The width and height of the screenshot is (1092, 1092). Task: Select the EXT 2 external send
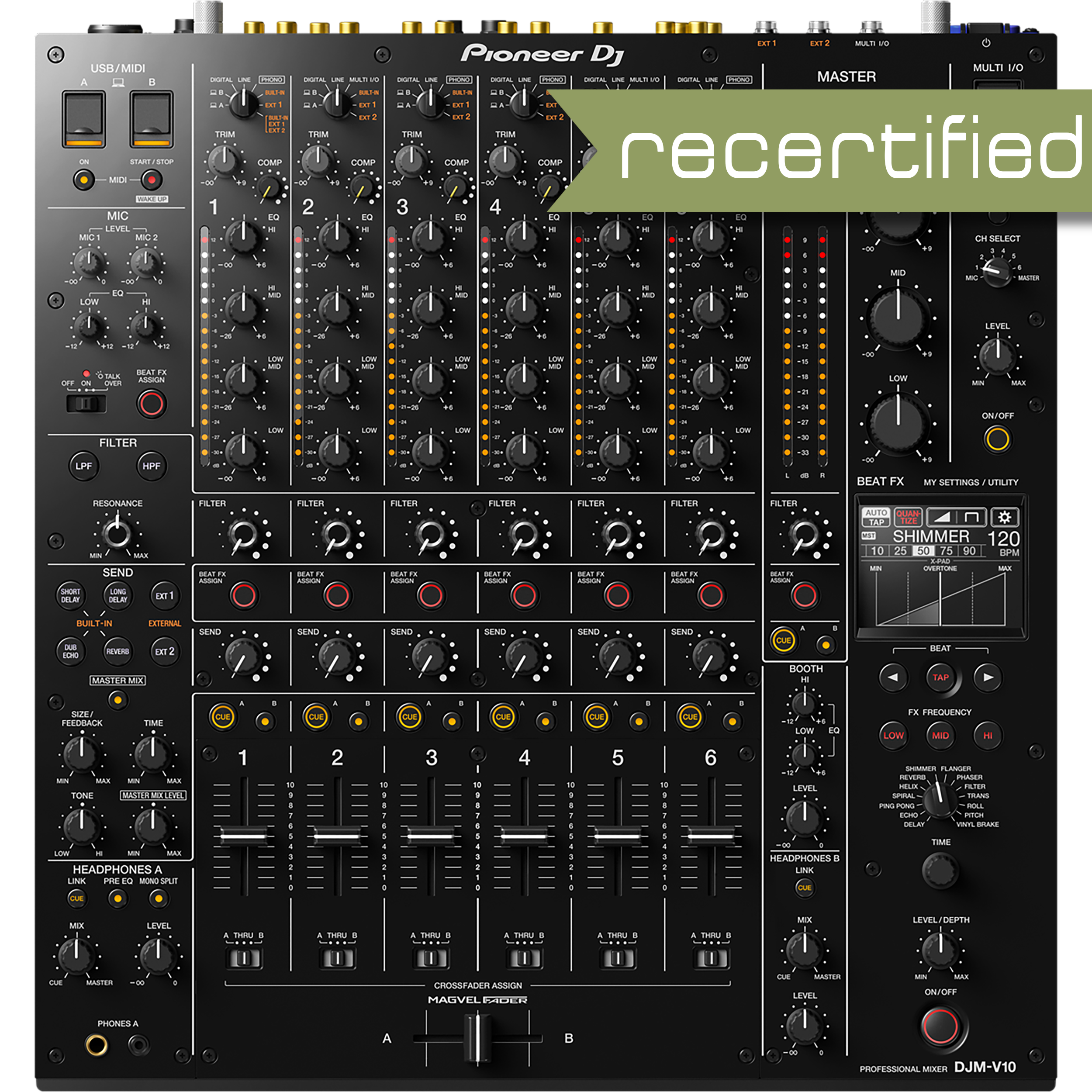tap(165, 651)
